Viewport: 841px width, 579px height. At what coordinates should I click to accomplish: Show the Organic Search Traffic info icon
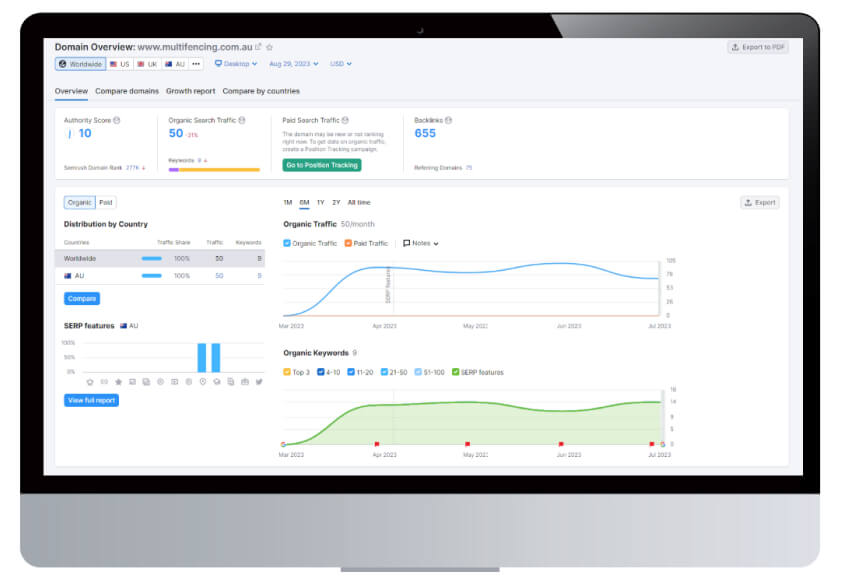click(x=242, y=120)
